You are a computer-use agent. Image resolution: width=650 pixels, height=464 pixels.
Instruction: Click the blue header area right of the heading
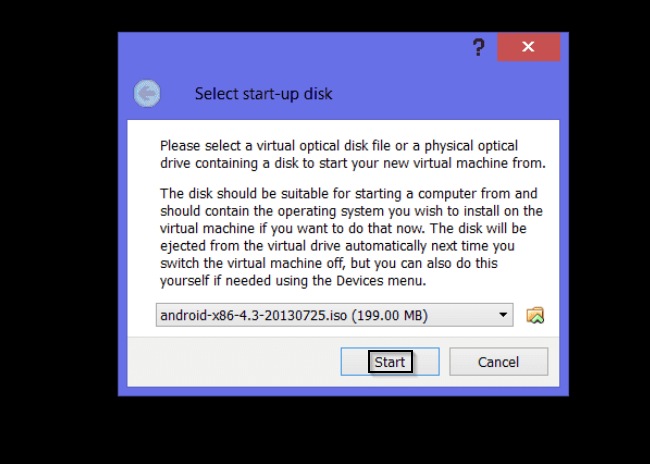(446, 94)
